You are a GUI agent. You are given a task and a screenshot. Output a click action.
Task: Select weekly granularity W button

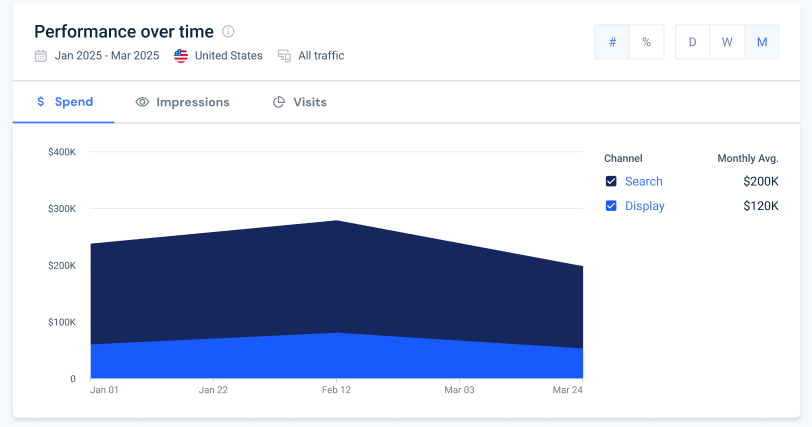tap(727, 42)
